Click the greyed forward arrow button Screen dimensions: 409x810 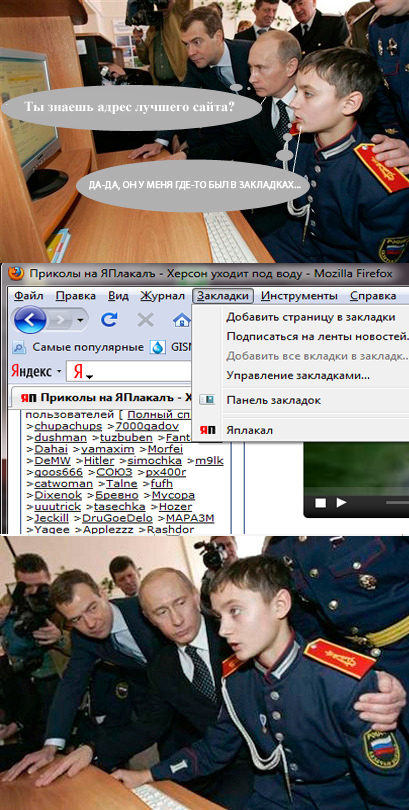(59, 321)
